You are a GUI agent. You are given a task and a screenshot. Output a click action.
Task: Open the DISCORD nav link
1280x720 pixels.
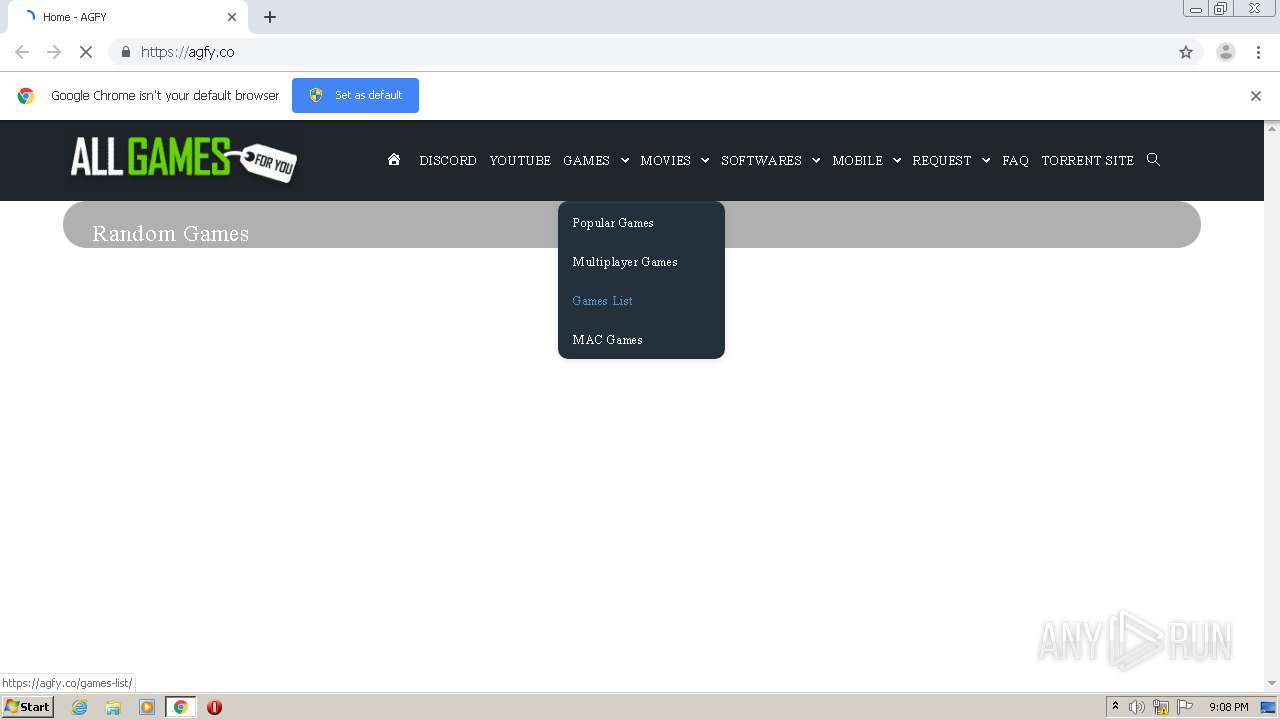448,160
